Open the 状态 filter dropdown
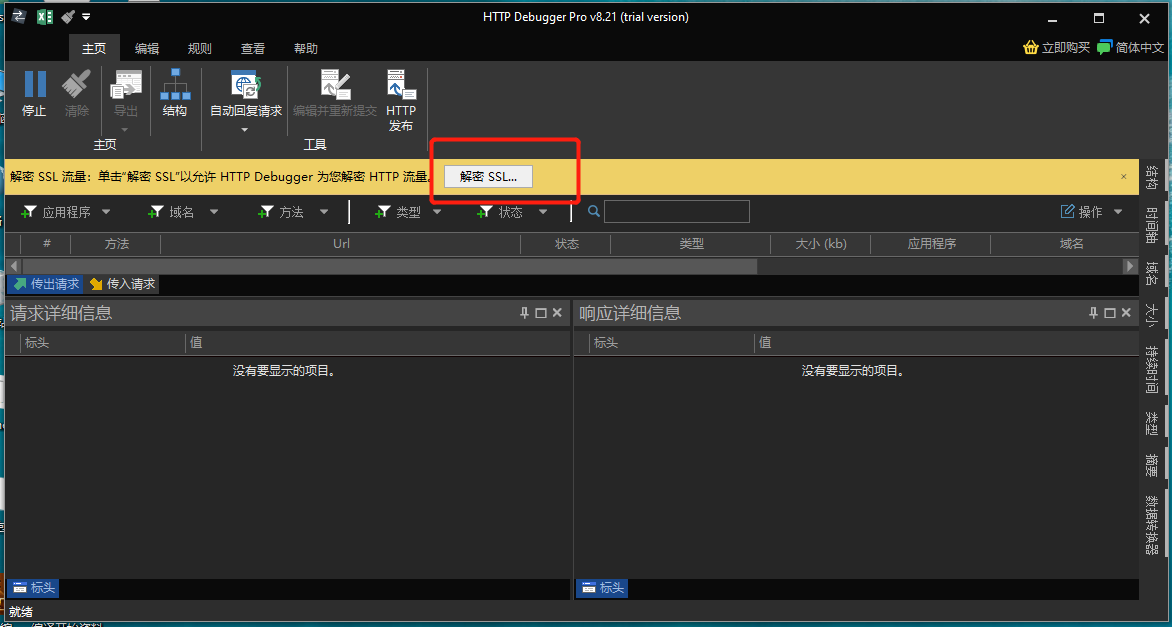This screenshot has width=1172, height=627. [x=543, y=212]
